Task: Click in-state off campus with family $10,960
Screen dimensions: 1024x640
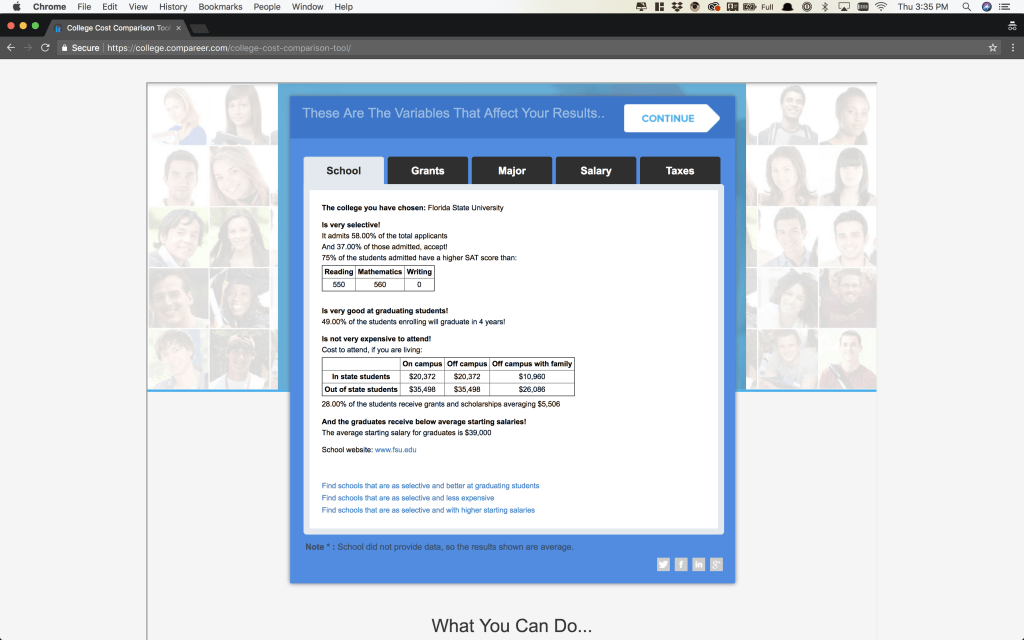Action: tap(532, 377)
